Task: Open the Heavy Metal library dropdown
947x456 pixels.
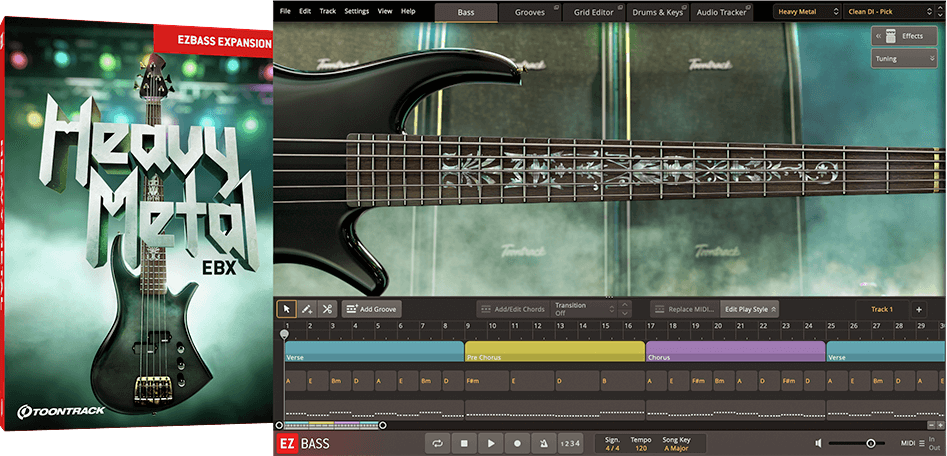Action: tap(807, 11)
